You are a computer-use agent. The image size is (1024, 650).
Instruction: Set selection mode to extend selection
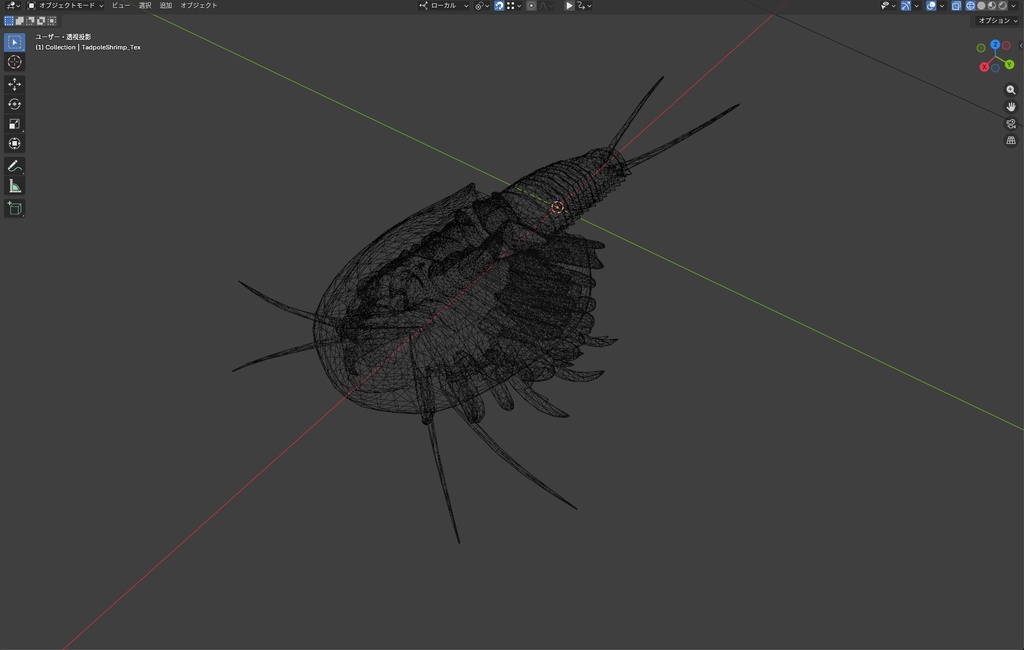20,21
